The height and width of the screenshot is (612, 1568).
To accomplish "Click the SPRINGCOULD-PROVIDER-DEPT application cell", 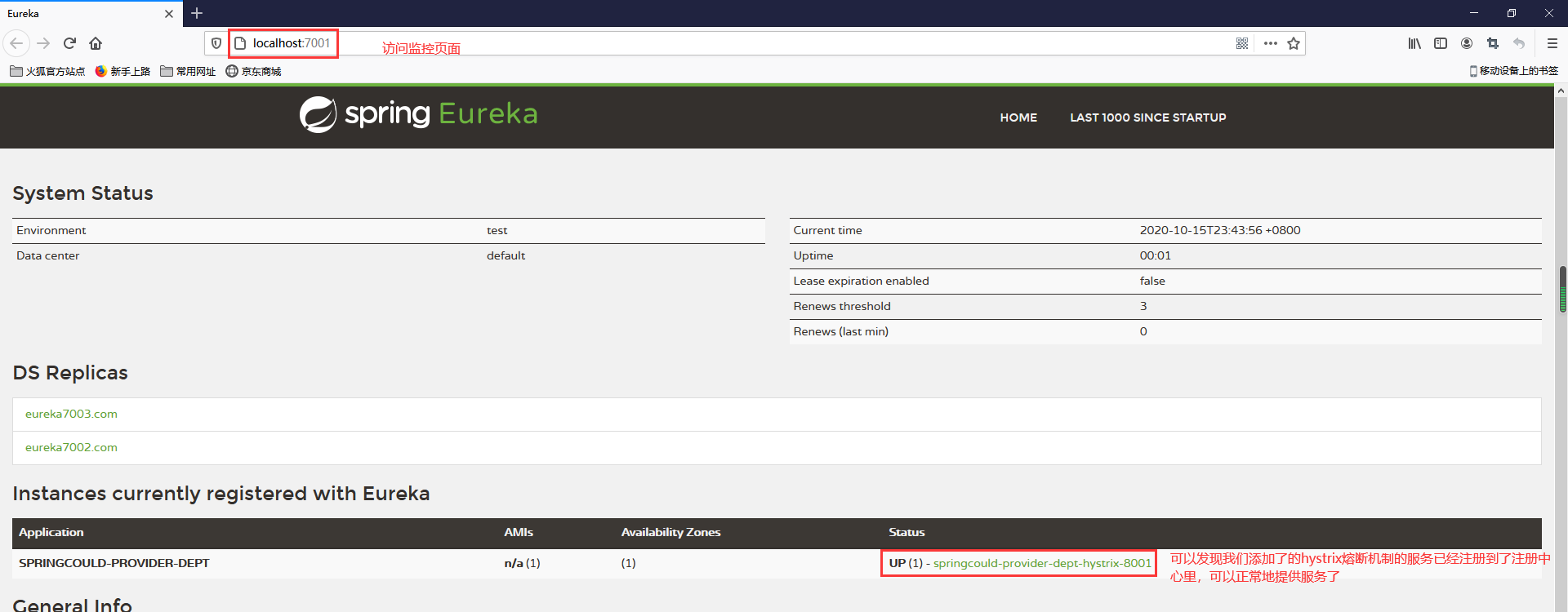I will tap(114, 563).
